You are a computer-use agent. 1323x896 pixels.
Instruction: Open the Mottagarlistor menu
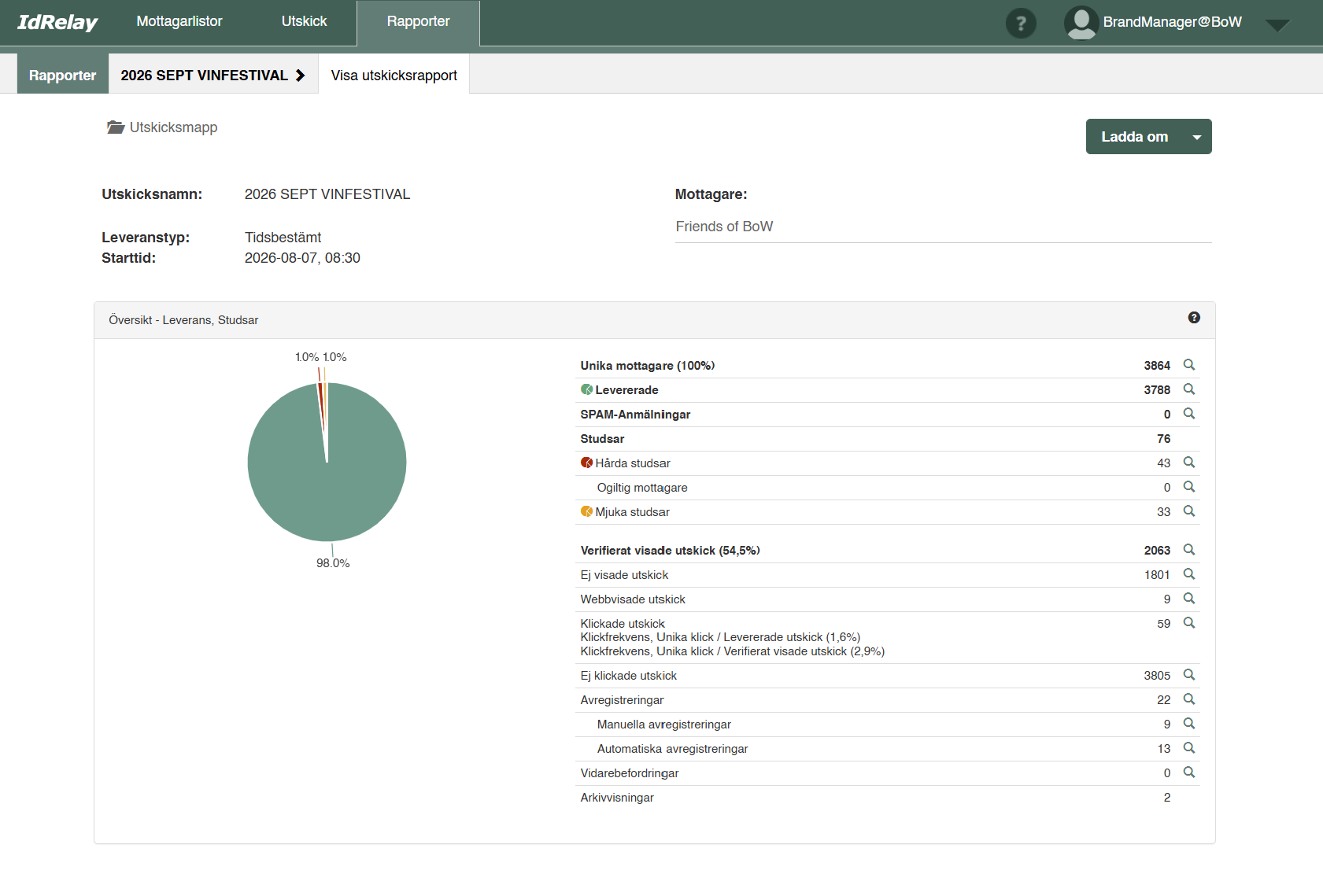tap(179, 21)
